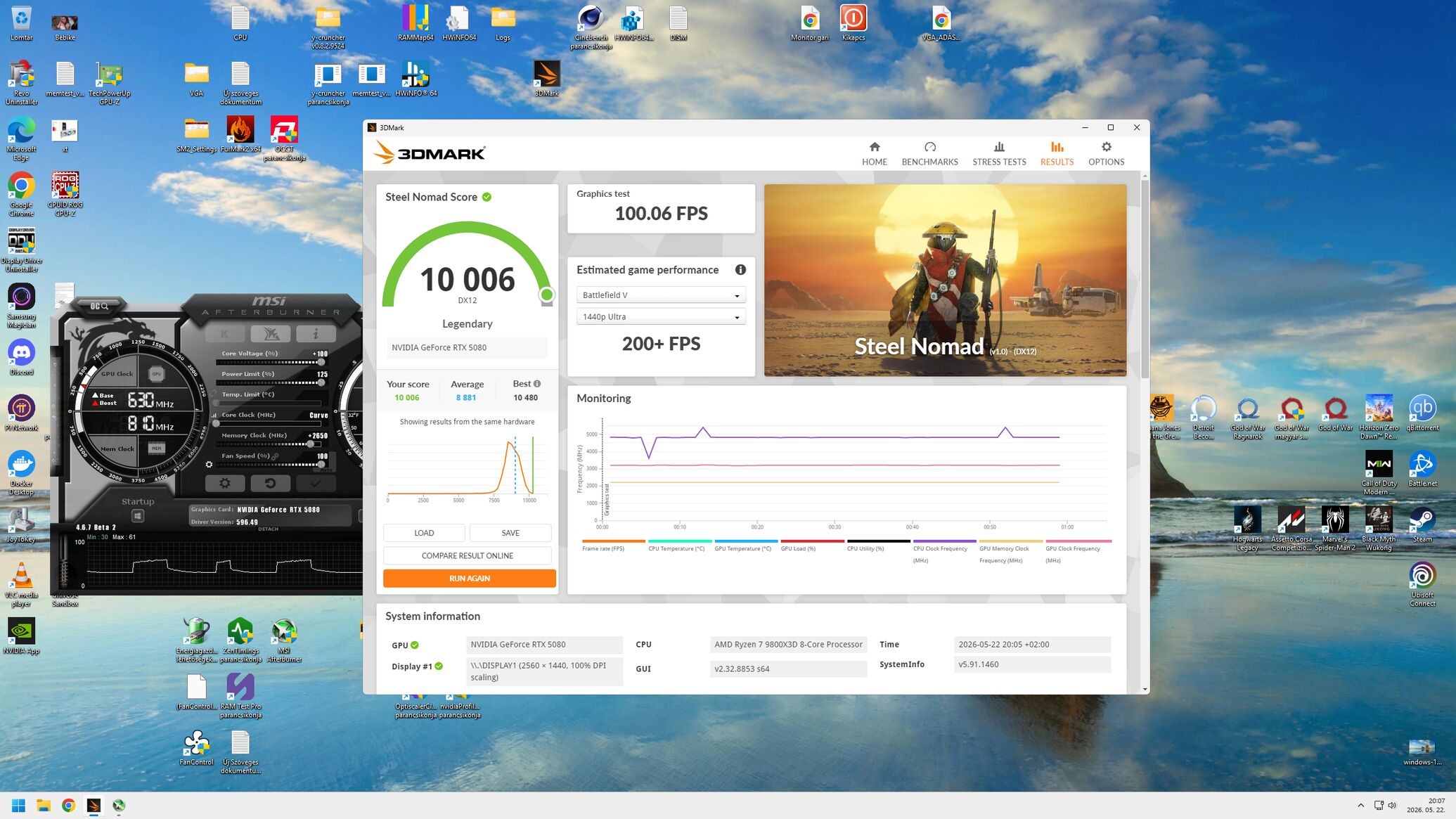Click Afterburner Kombustor K button

coord(225,333)
